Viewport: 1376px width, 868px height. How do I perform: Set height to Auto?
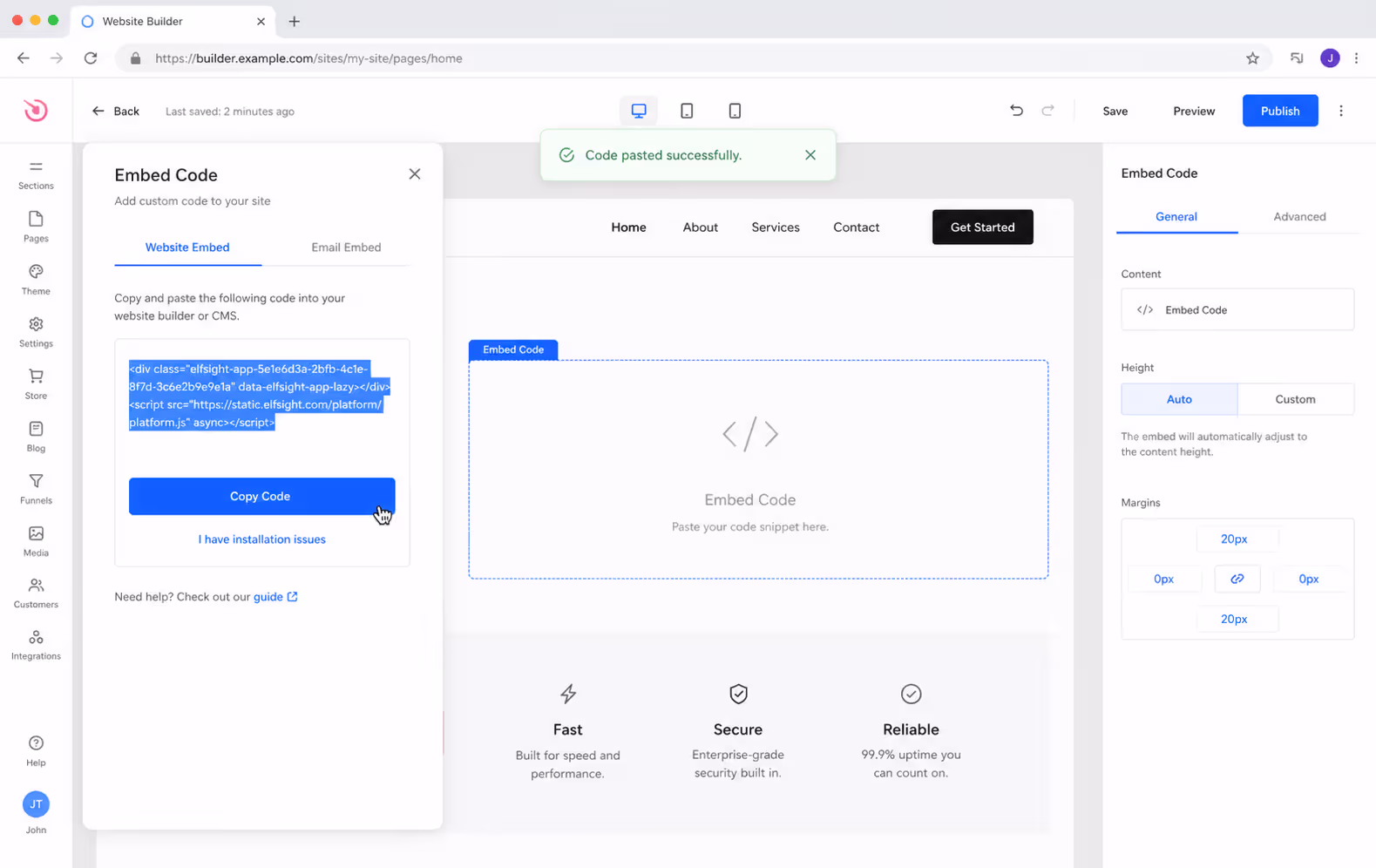pos(1179,399)
